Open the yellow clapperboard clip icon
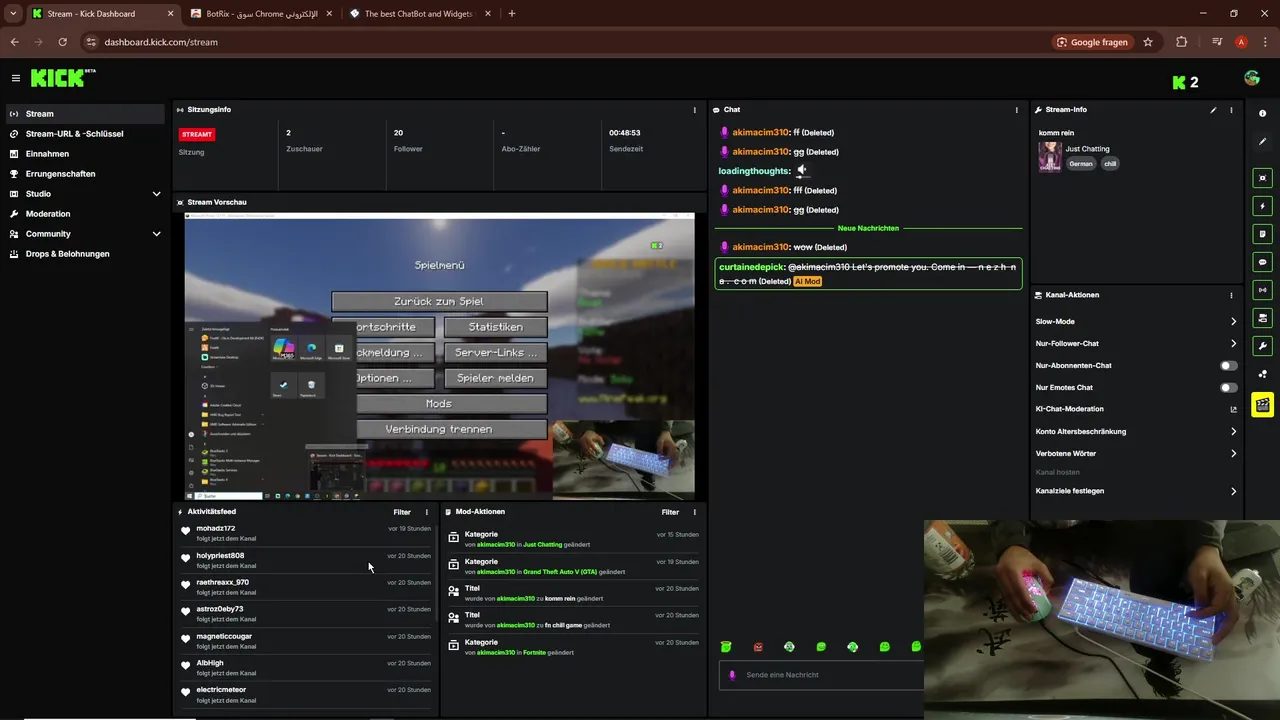Viewport: 1280px width, 720px height. pyautogui.click(x=1262, y=405)
